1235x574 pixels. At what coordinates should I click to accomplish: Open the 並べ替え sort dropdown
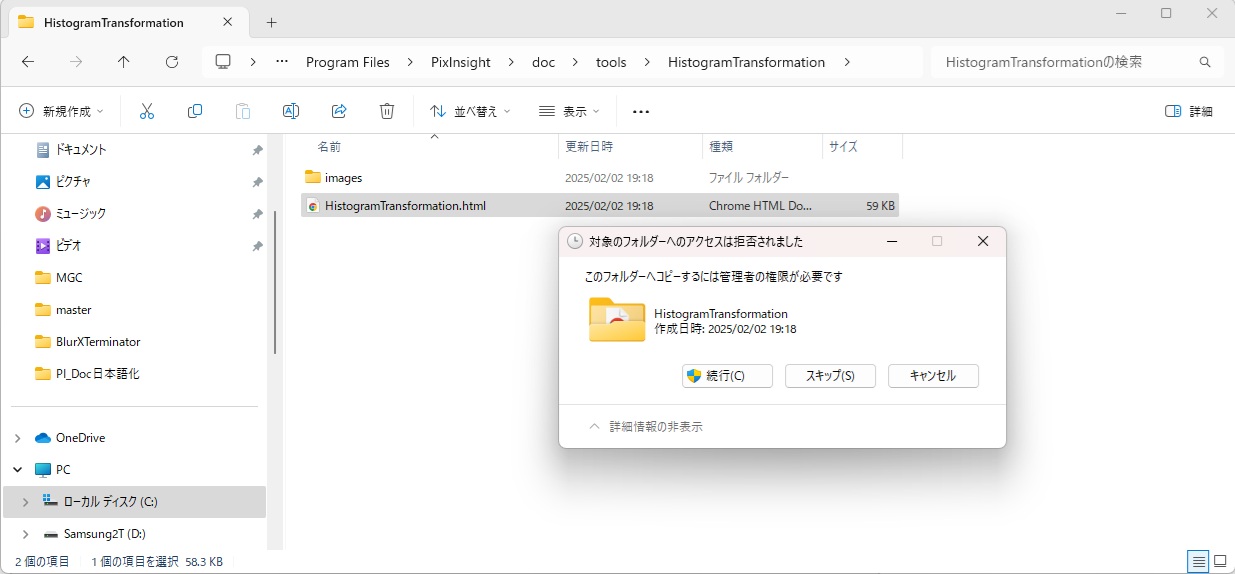[470, 111]
